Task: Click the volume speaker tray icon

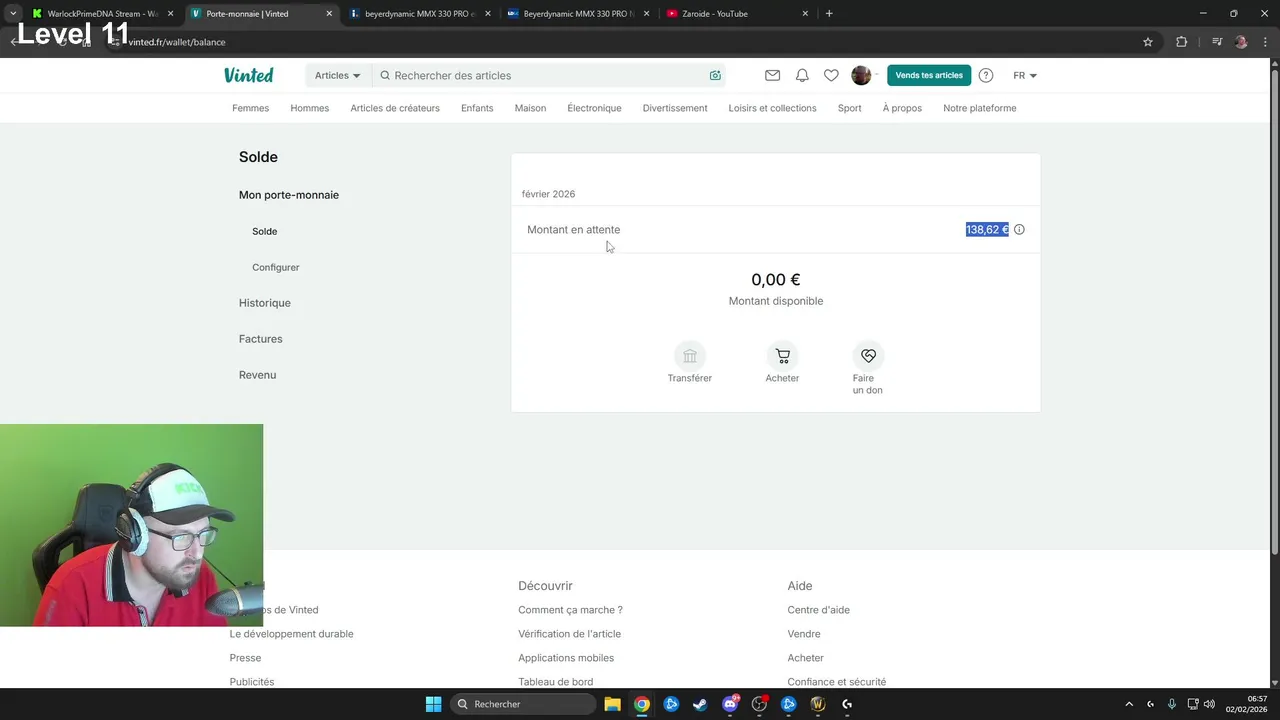Action: coord(1210,704)
